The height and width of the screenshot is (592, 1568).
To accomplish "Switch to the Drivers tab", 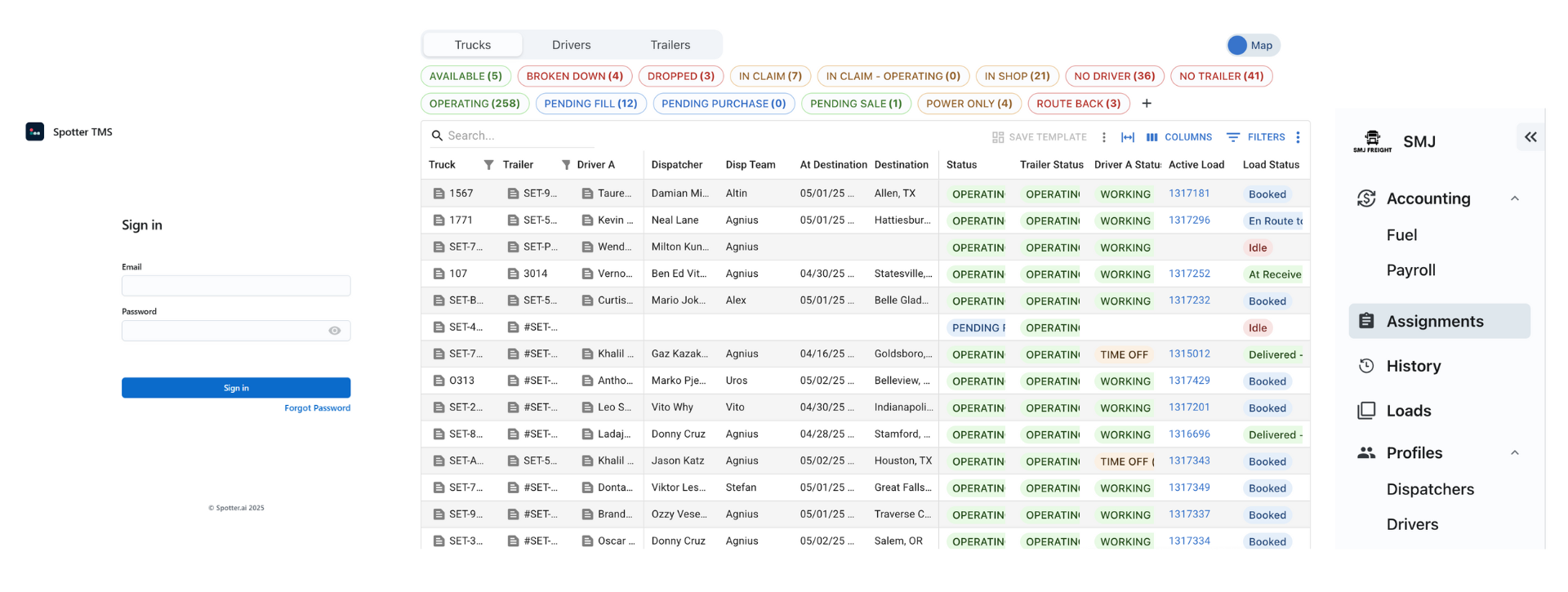I will click(571, 45).
